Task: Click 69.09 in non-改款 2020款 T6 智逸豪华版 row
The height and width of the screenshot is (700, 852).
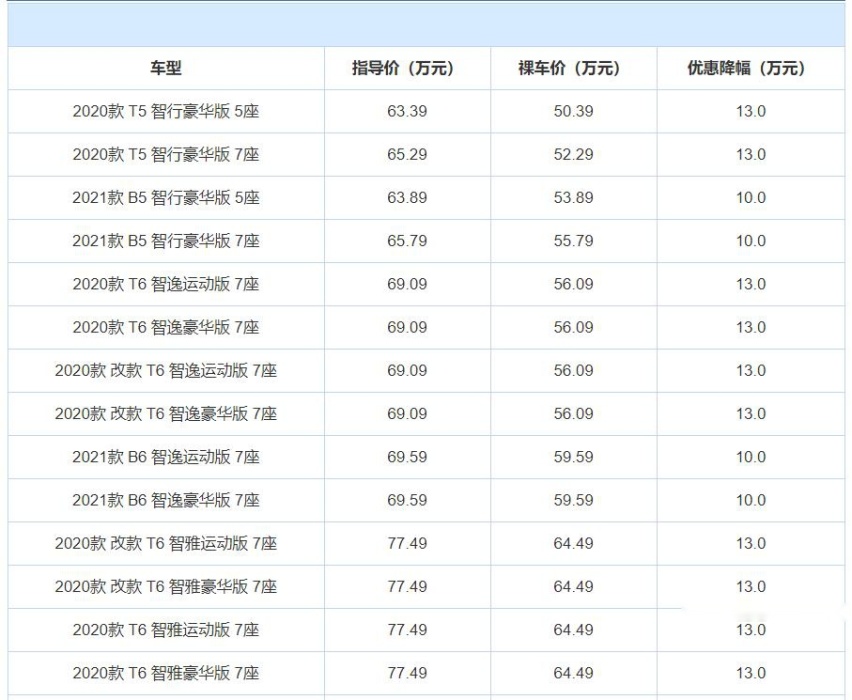Action: 407,327
